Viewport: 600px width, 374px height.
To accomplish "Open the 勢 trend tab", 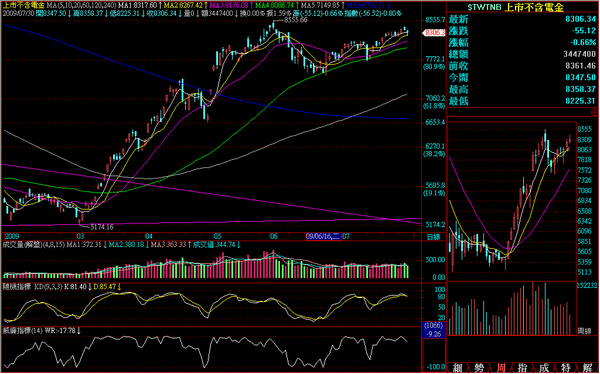I will click(x=479, y=368).
